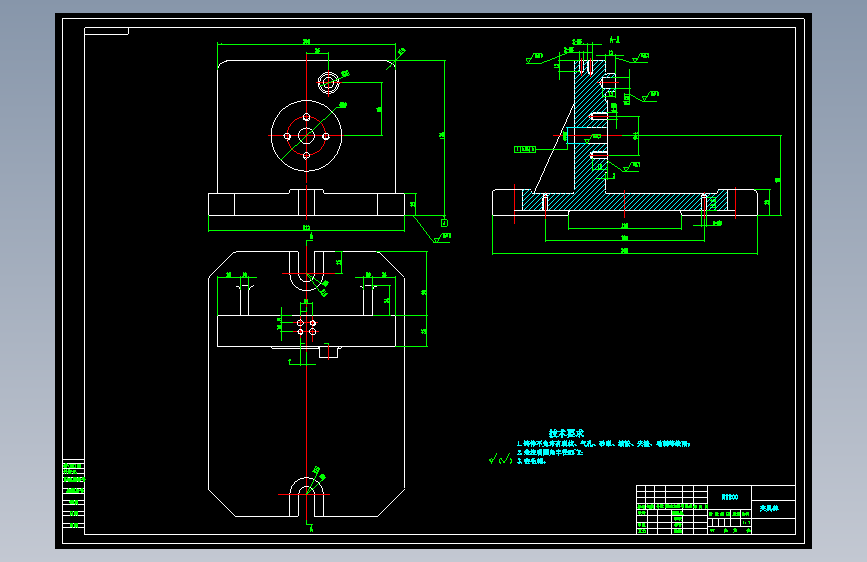
Task: Click the third technical requirement note line
Action: [531, 461]
